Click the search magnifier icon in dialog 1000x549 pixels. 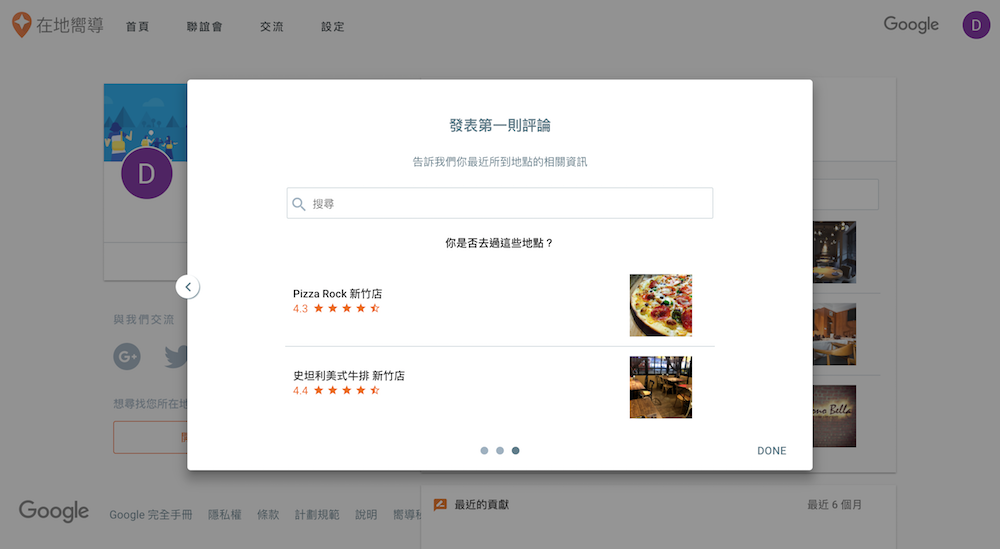(x=299, y=204)
